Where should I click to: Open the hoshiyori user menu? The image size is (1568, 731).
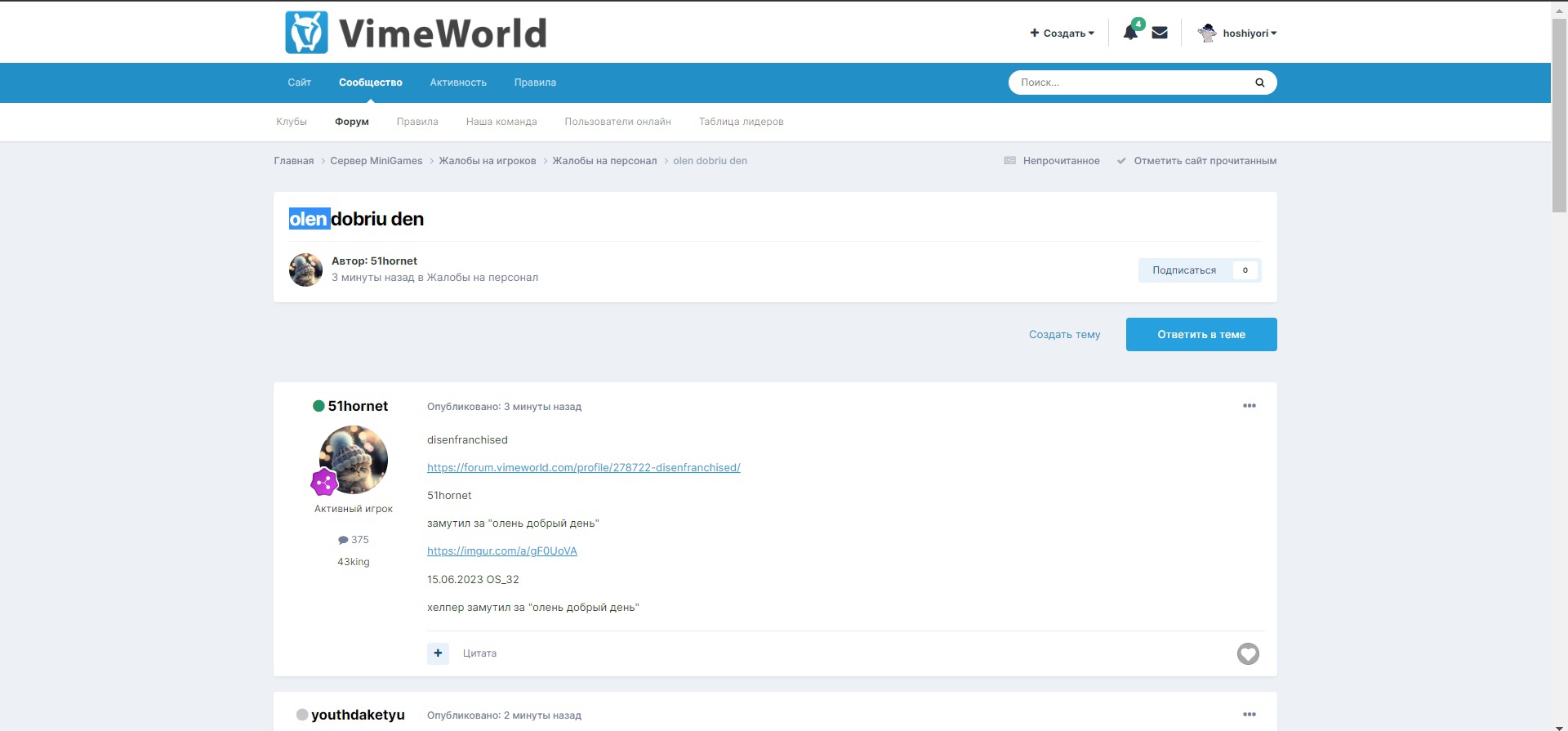tap(1237, 33)
